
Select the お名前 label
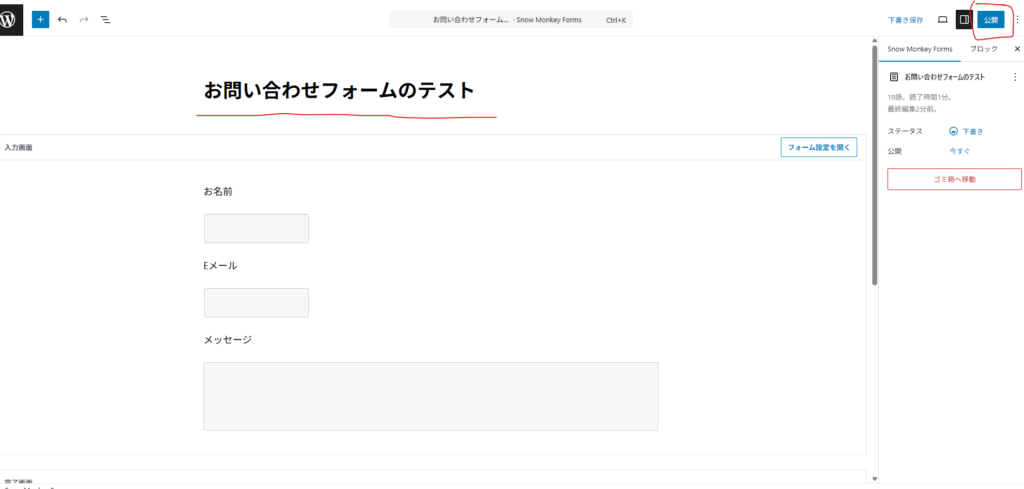click(218, 192)
